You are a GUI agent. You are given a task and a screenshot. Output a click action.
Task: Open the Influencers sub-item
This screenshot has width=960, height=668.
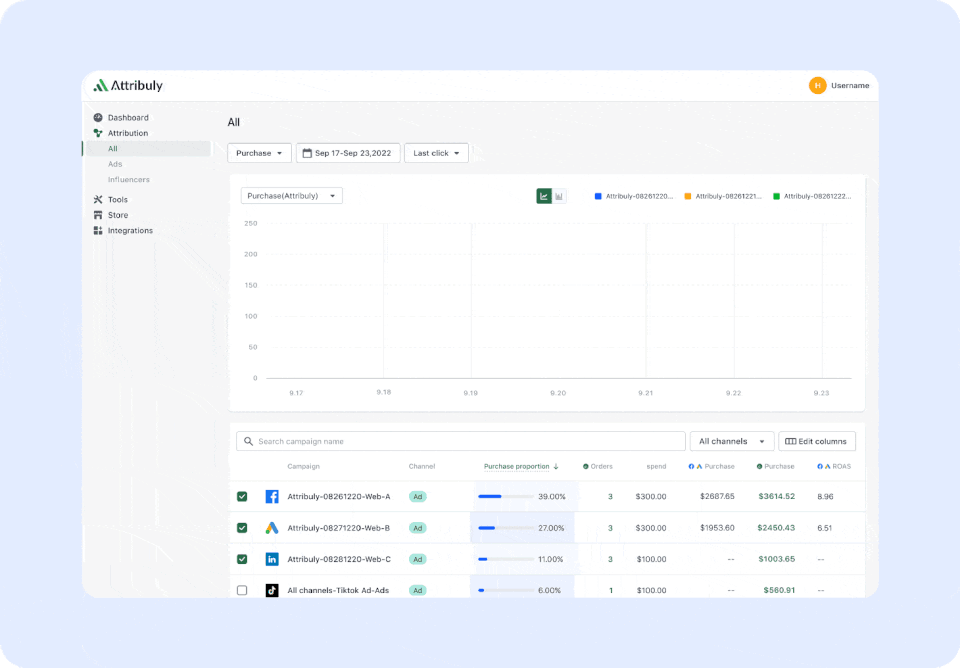pyautogui.click(x=129, y=179)
